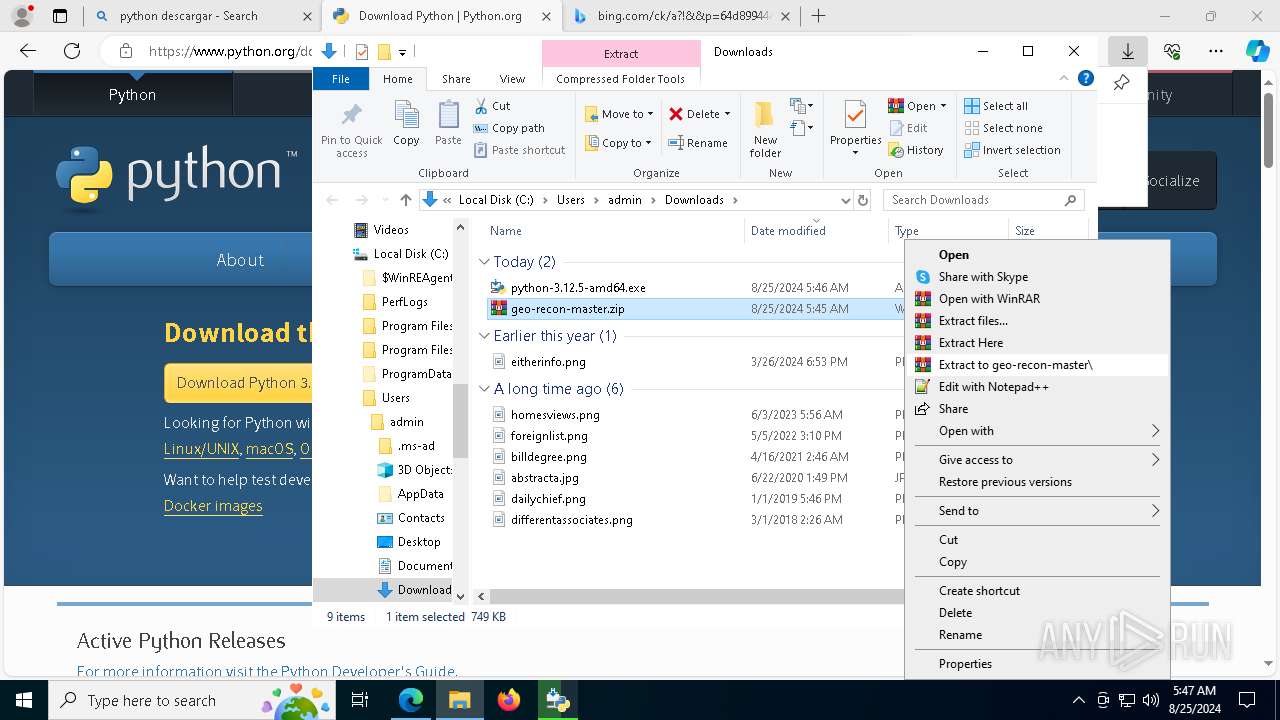Collapse the Earlier this year group
1280x720 pixels.
point(484,336)
